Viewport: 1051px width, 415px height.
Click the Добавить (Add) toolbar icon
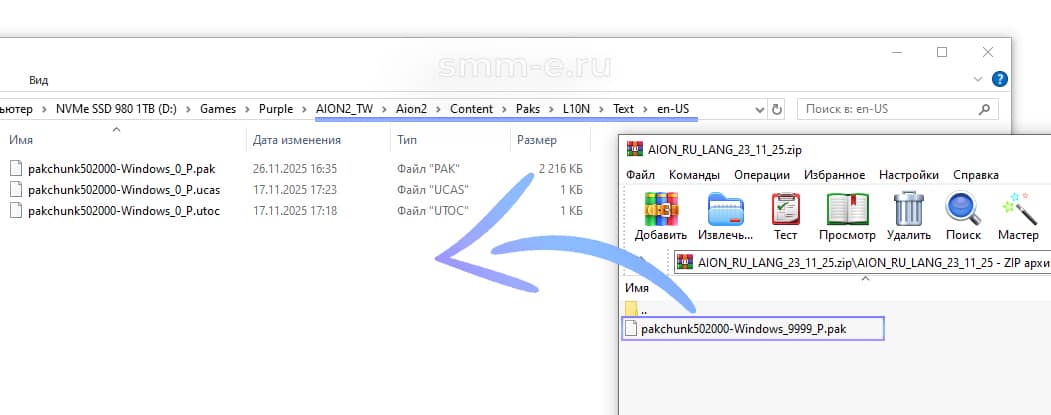tap(660, 212)
